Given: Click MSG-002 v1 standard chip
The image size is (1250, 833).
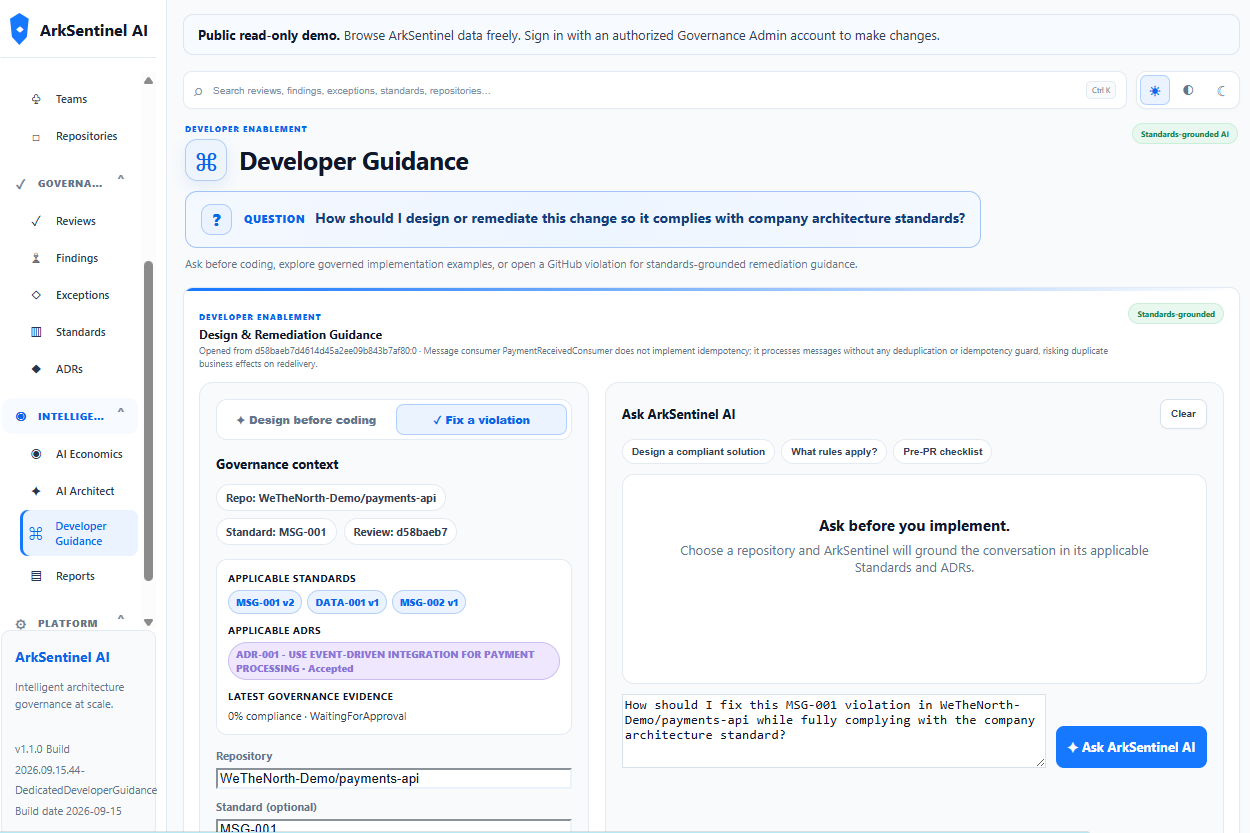Looking at the screenshot, I should [428, 603].
